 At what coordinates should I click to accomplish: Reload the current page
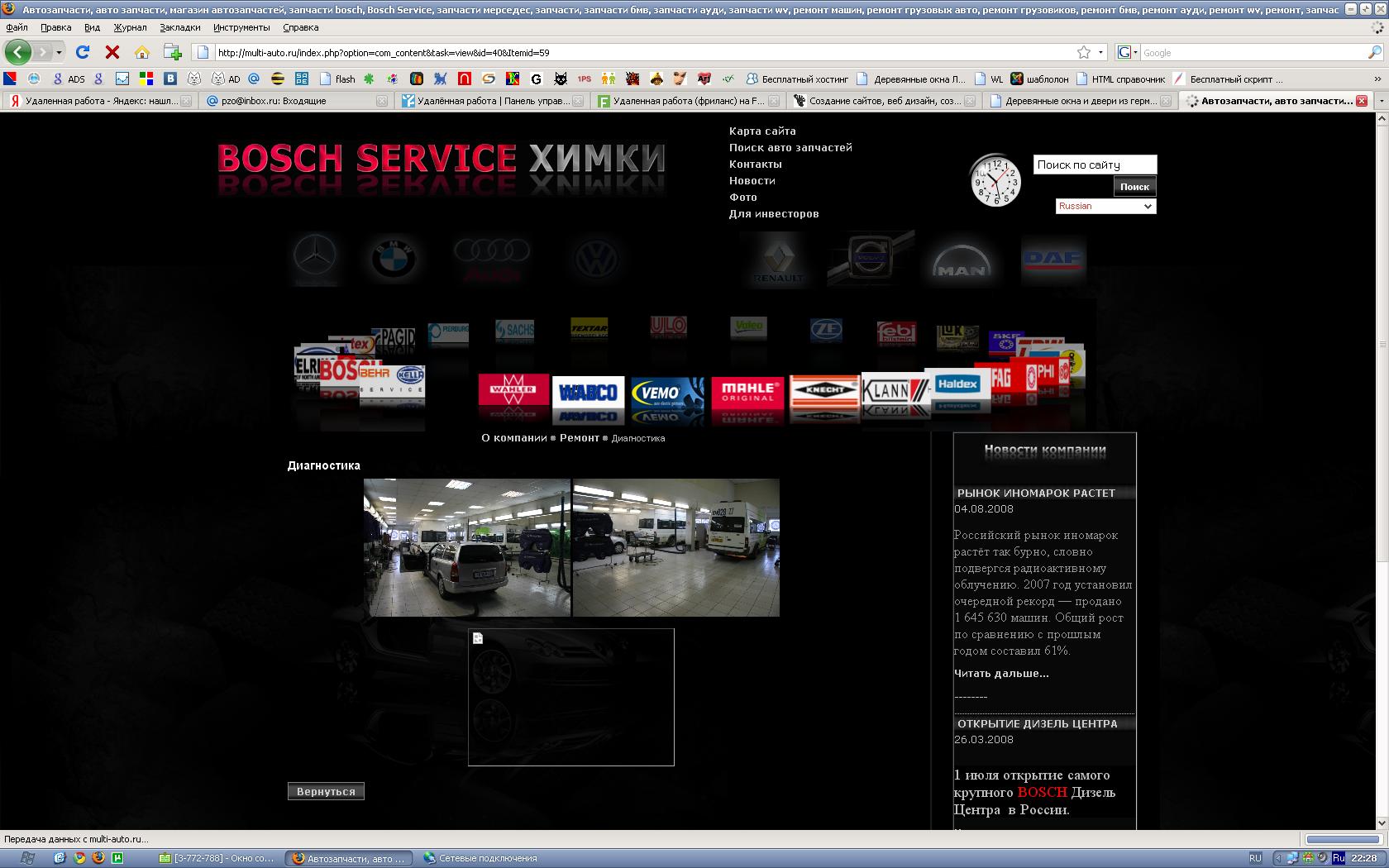click(83, 52)
